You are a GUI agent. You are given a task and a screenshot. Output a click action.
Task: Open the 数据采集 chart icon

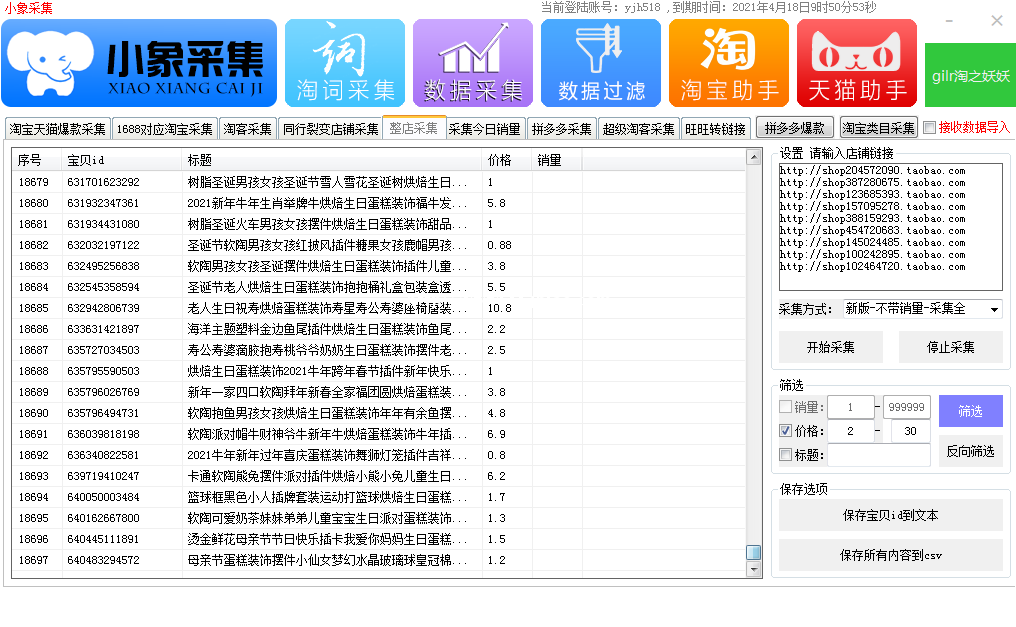click(x=472, y=63)
